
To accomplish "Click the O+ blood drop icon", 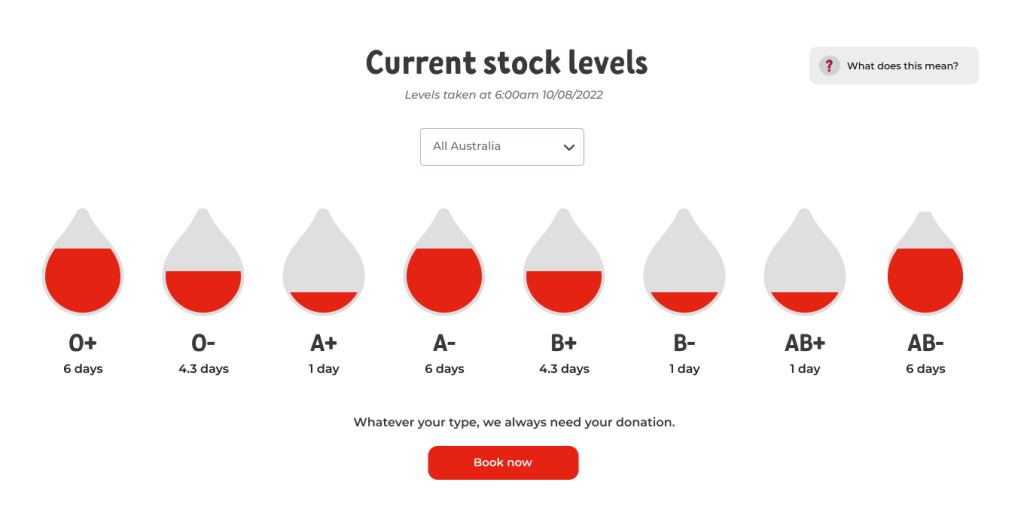I will coord(83,265).
